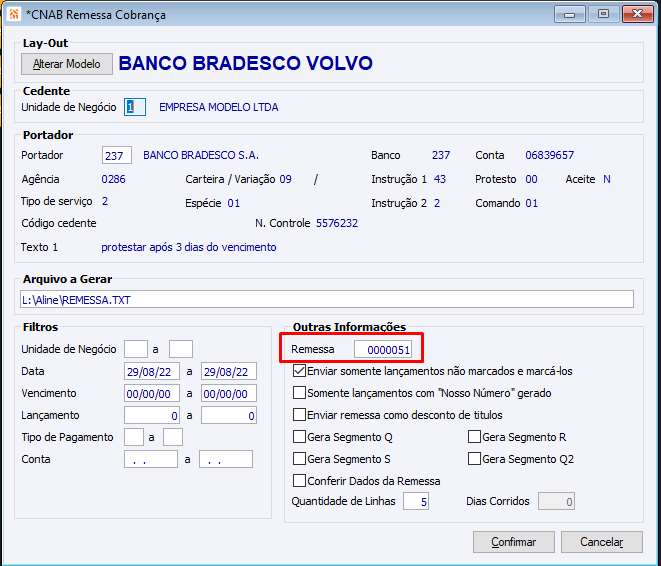Click the Protesto value 00
Image resolution: width=661 pixels, height=566 pixels.
[531, 179]
